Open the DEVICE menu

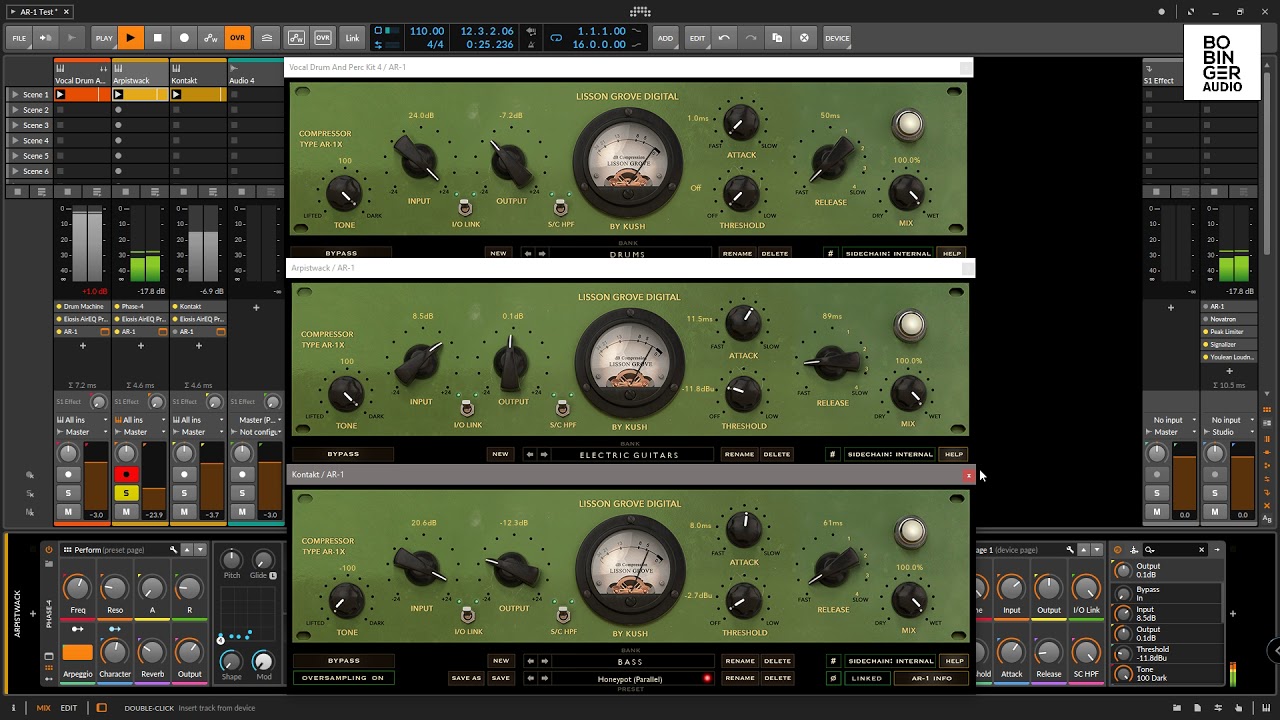[837, 38]
